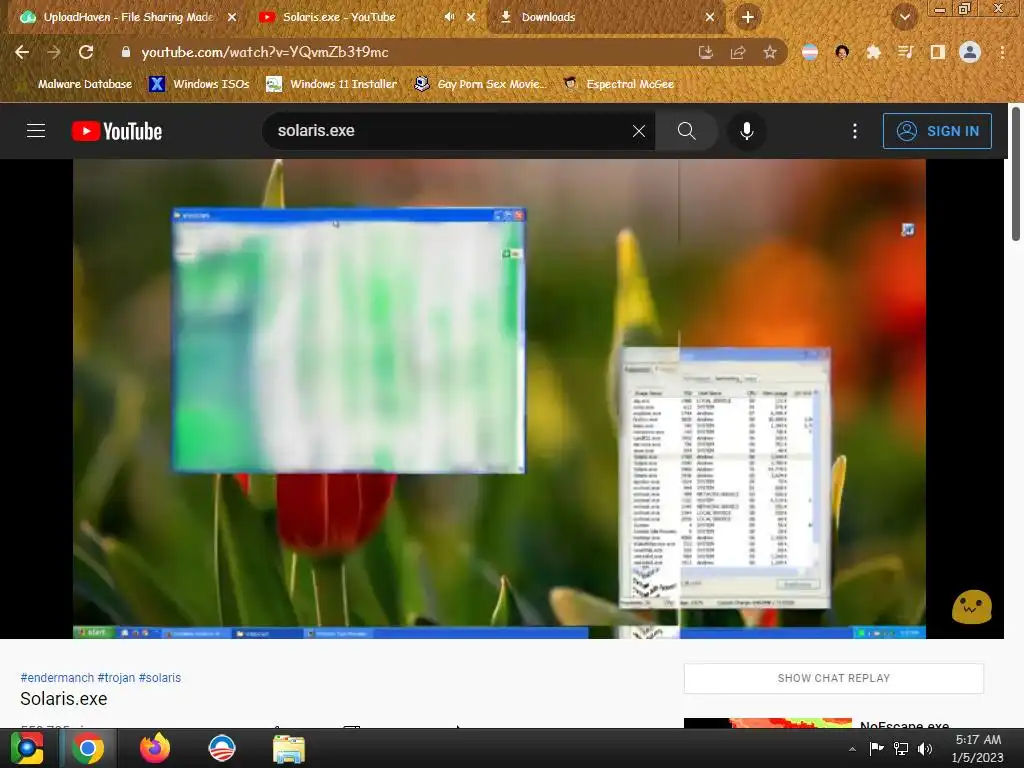The image size is (1024, 768).
Task: Open Windows 11 Installer bookmark
Action: click(x=332, y=84)
